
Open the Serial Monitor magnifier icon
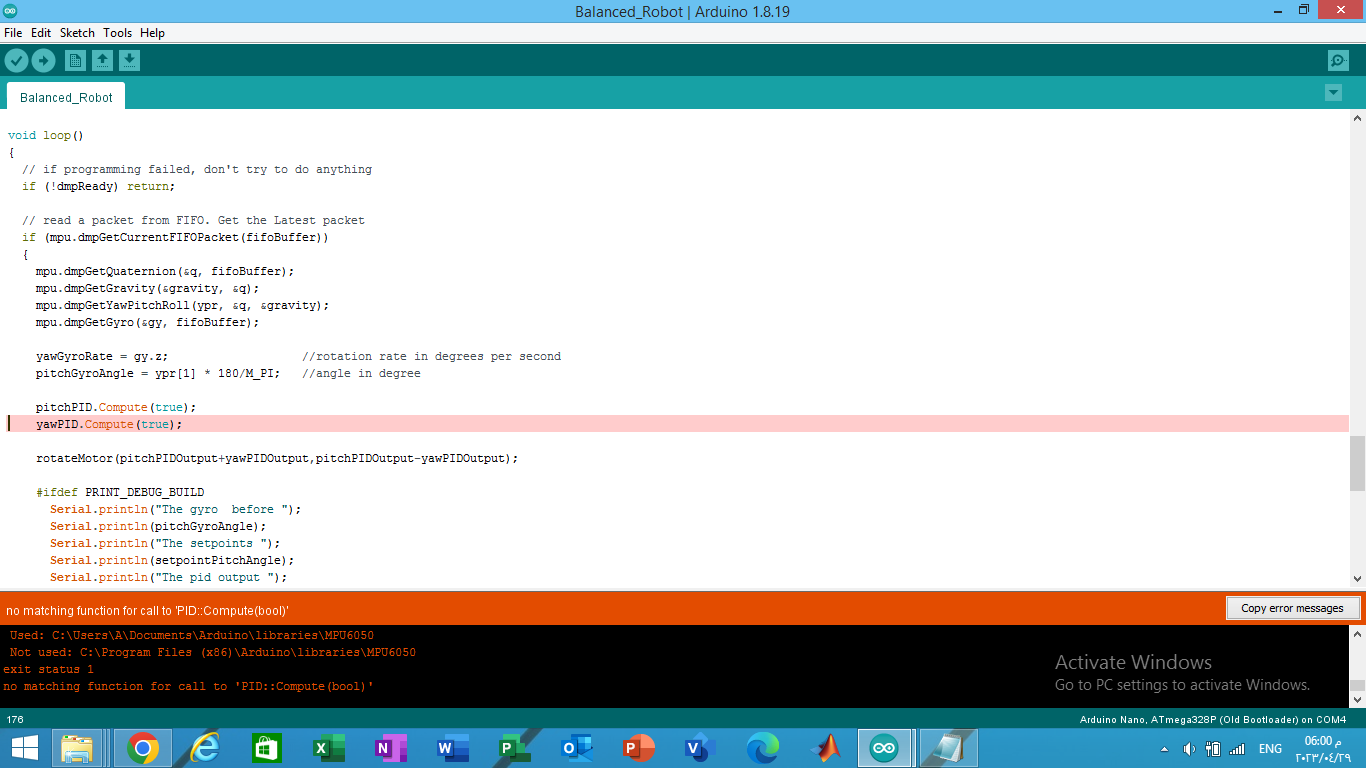pyautogui.click(x=1338, y=60)
